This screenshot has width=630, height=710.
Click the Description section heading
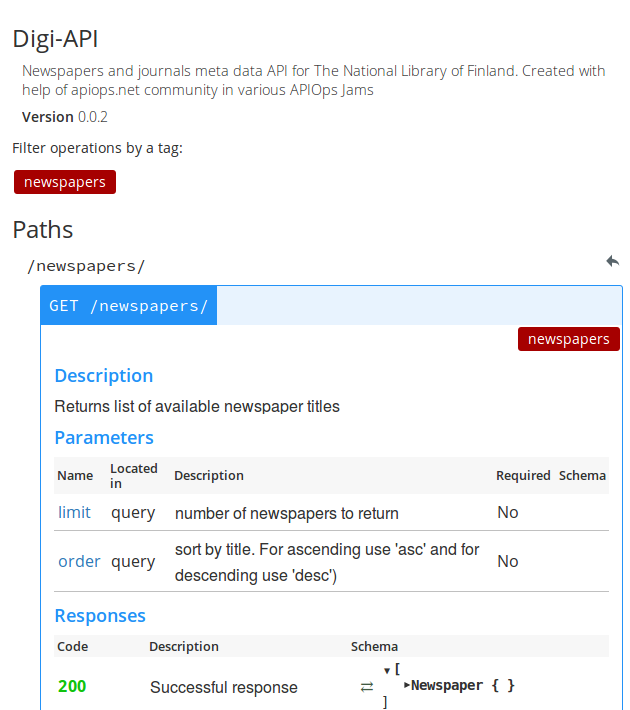(104, 376)
